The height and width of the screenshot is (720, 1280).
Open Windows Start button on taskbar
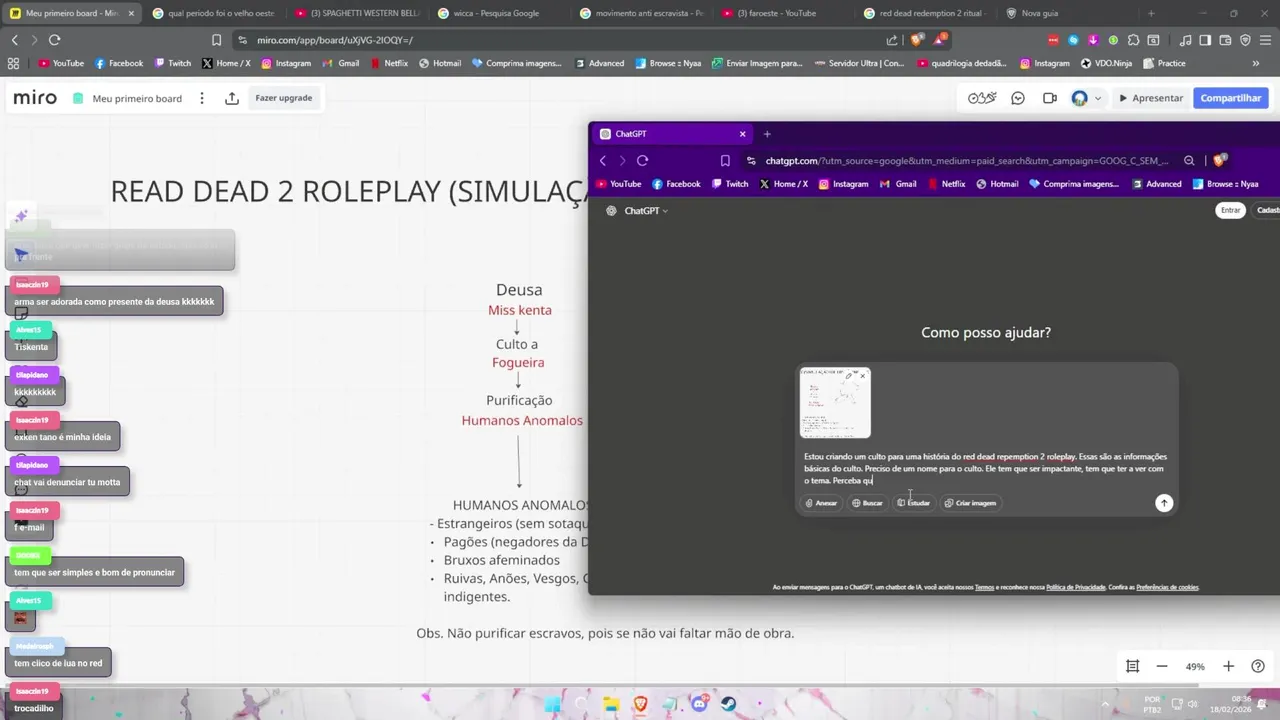click(x=553, y=704)
